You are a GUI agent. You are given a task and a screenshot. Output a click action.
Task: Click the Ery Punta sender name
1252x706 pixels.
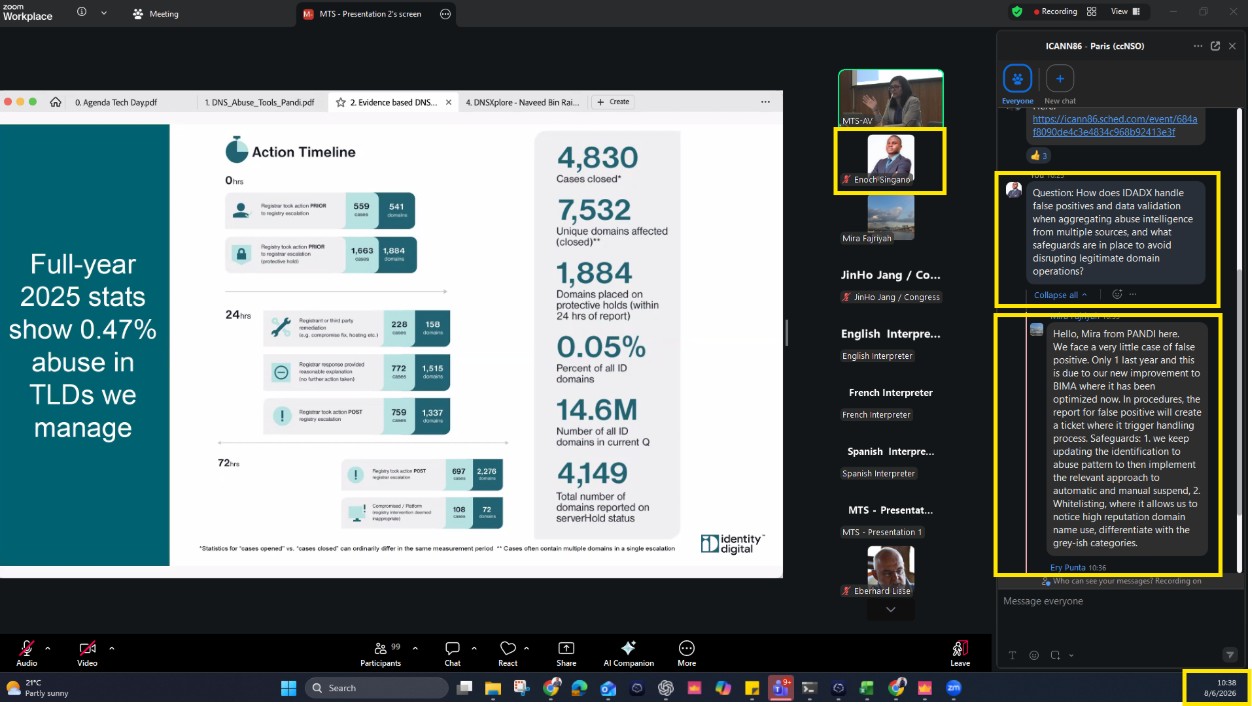(x=1068, y=567)
